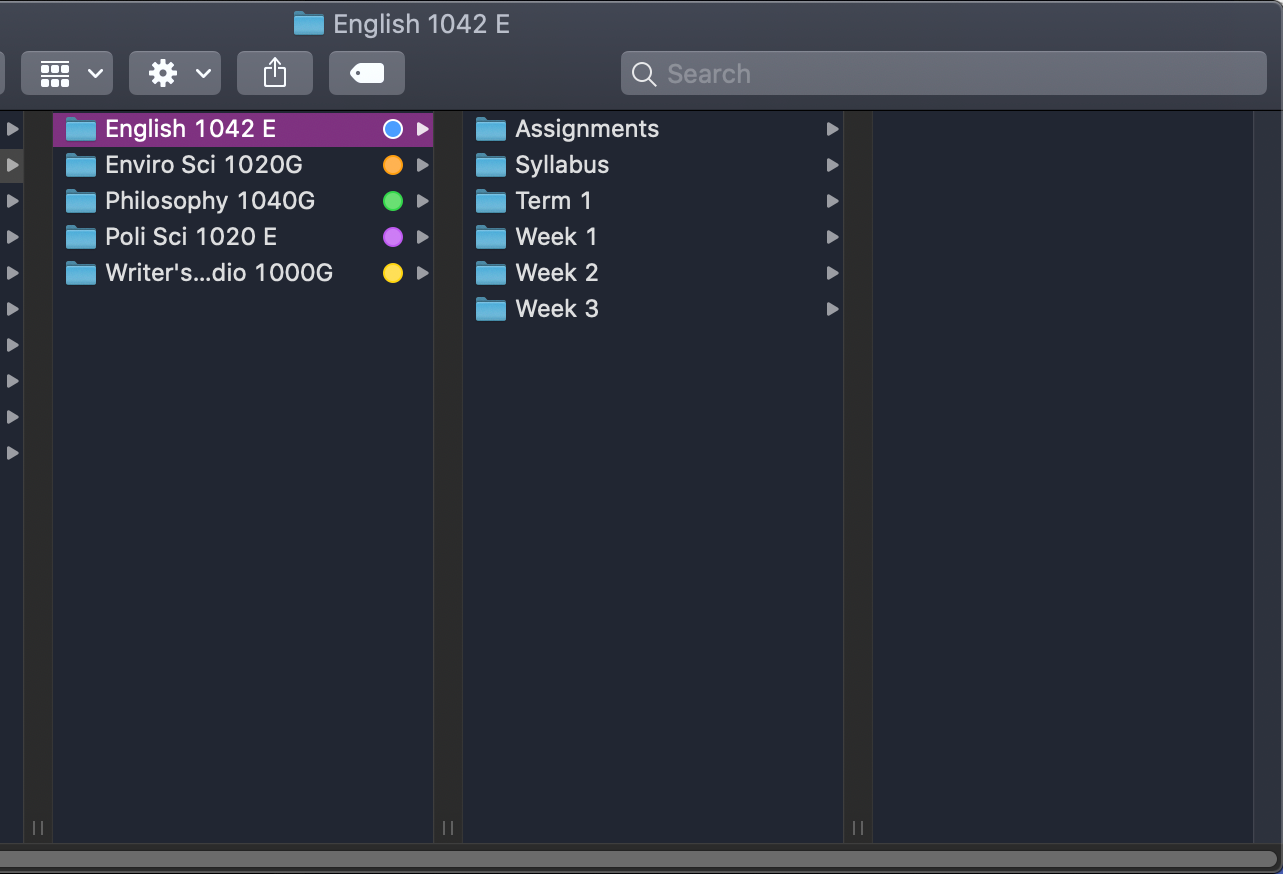
Task: Click the Week 2 folder icon
Action: [491, 273]
